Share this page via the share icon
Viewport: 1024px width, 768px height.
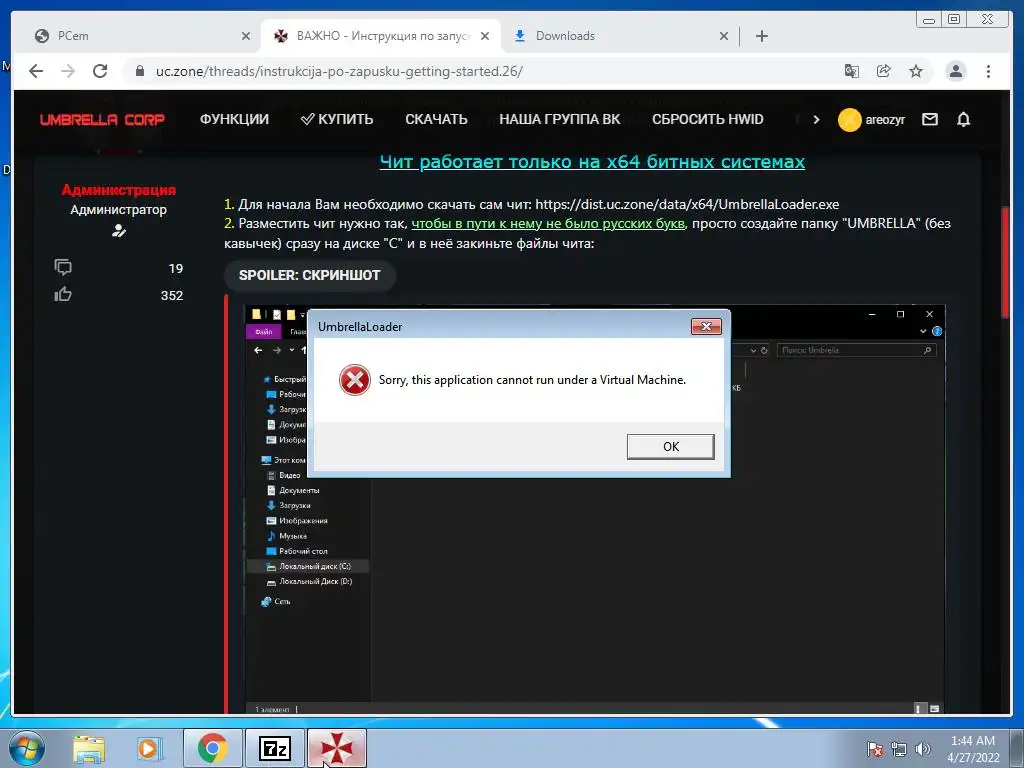[884, 71]
